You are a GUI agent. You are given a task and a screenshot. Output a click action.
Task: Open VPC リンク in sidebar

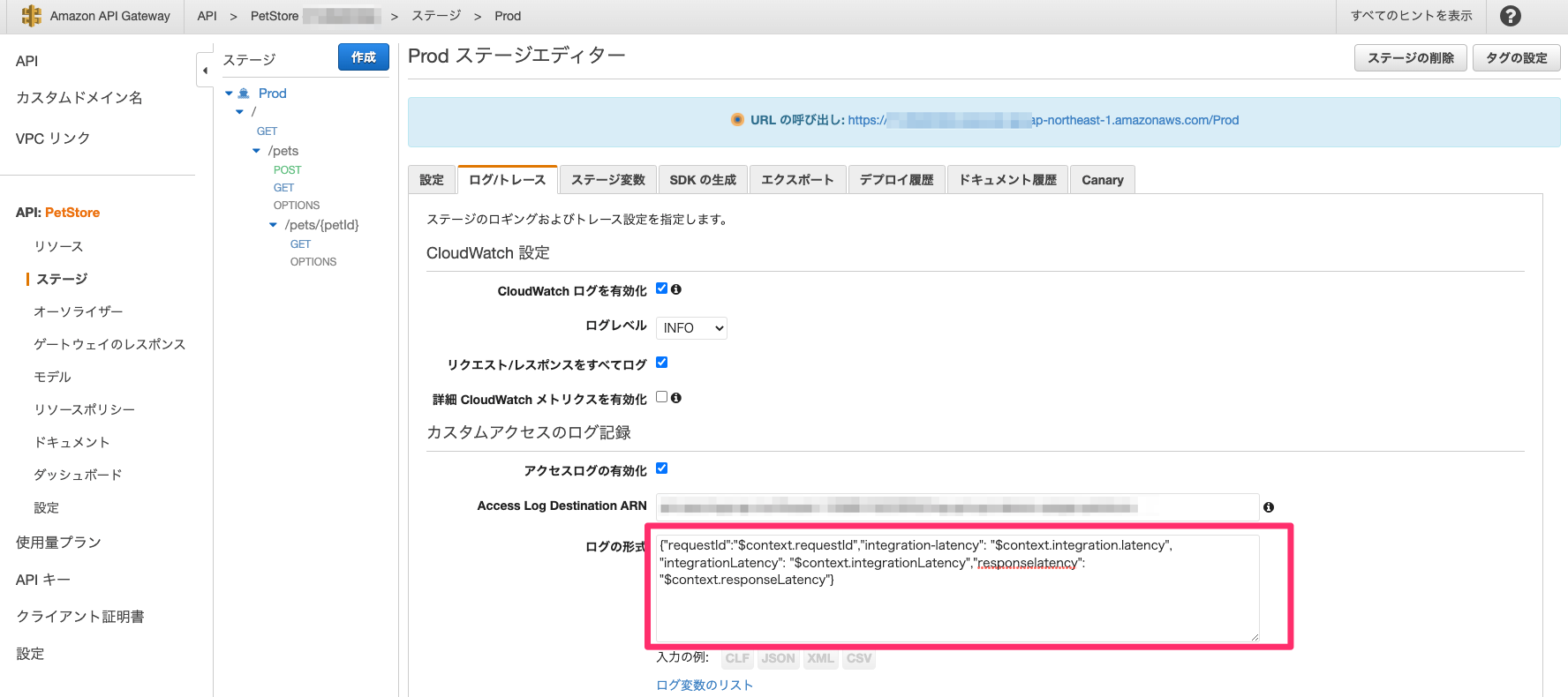tap(53, 139)
